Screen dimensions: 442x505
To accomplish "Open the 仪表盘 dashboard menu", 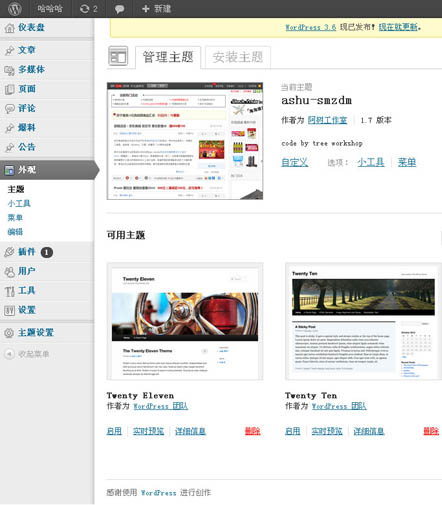I will pos(31,27).
